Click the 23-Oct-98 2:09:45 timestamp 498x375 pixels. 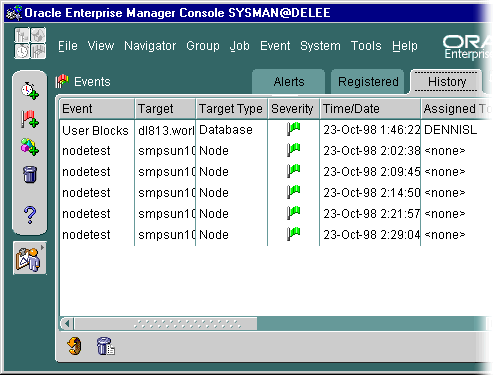[x=371, y=172]
